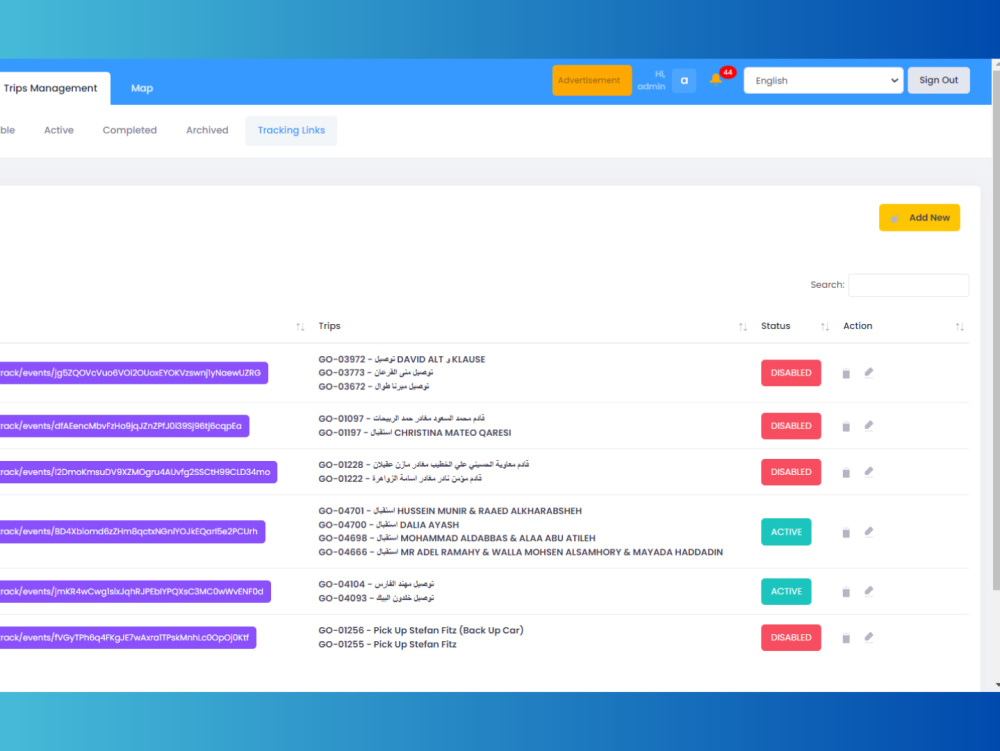
Task: Switch to the Trips Management tab
Action: click(50, 88)
